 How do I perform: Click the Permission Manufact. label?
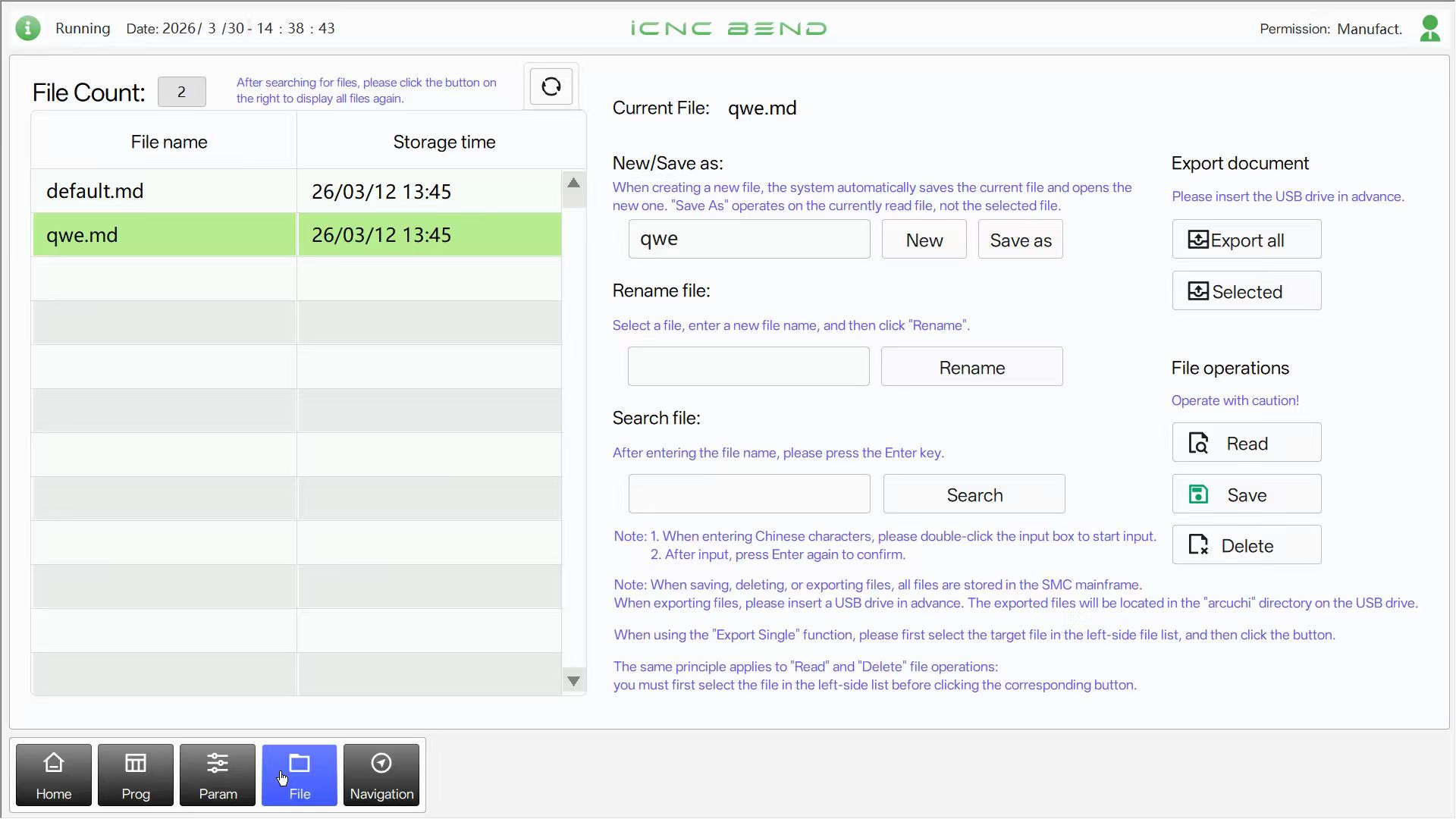[1331, 29]
